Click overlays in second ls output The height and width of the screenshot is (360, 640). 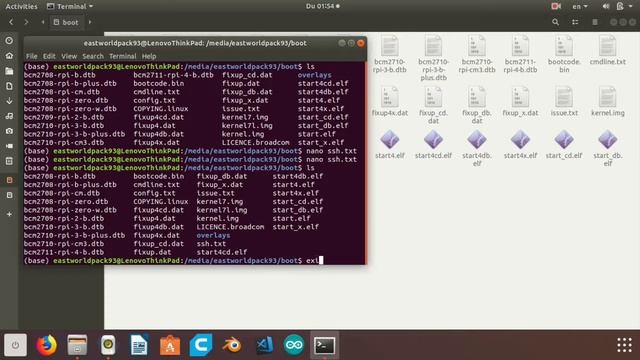(213, 236)
